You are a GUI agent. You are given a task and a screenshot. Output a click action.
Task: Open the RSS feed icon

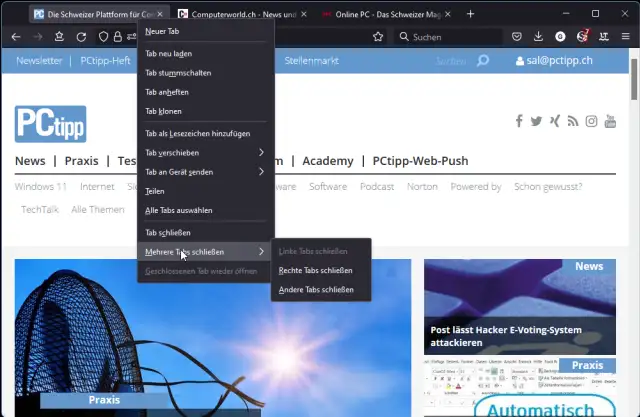pyautogui.click(x=573, y=121)
